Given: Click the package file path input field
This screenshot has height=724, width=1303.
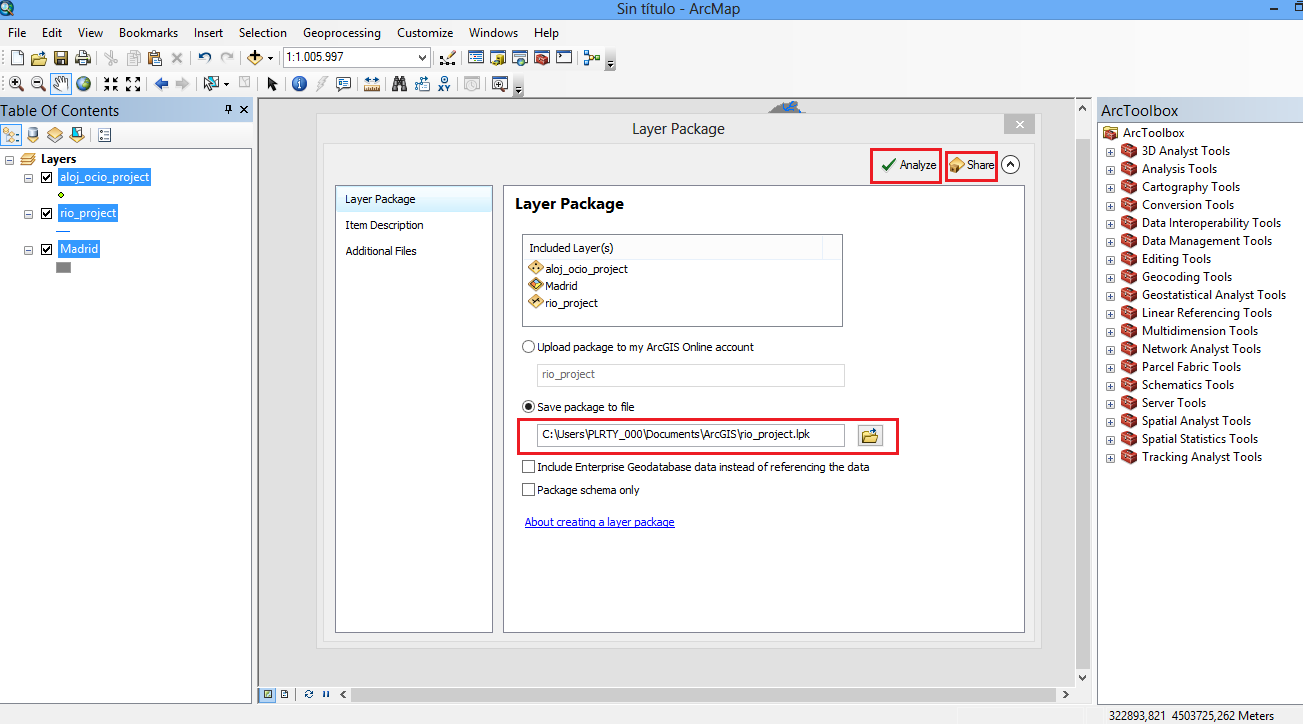Looking at the screenshot, I should [691, 435].
